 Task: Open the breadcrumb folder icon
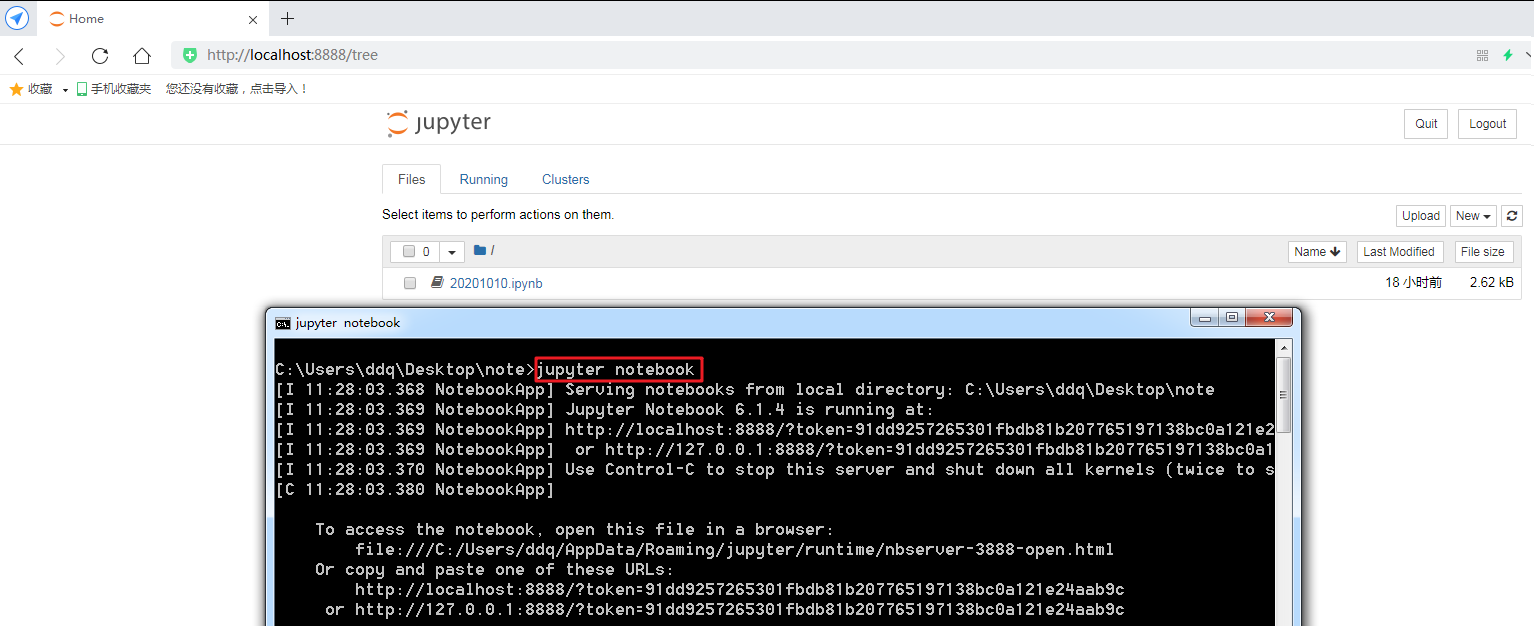(x=479, y=250)
